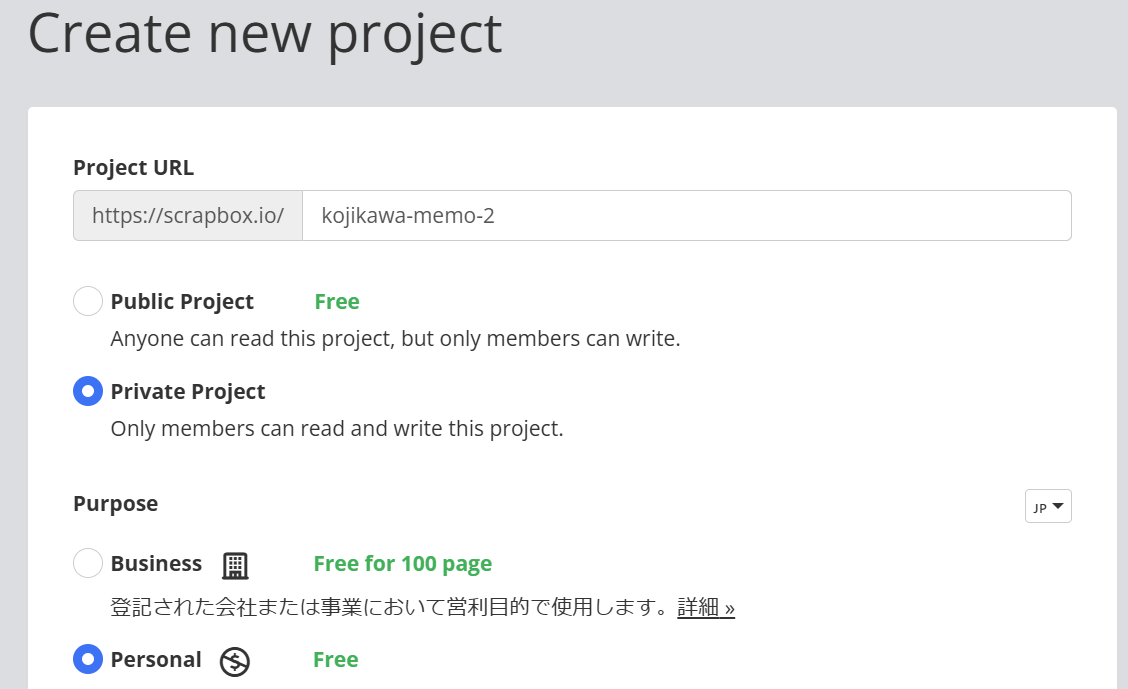Click the "Create new project" heading
Image resolution: width=1128 pixels, height=689 pixels.
[x=264, y=32]
